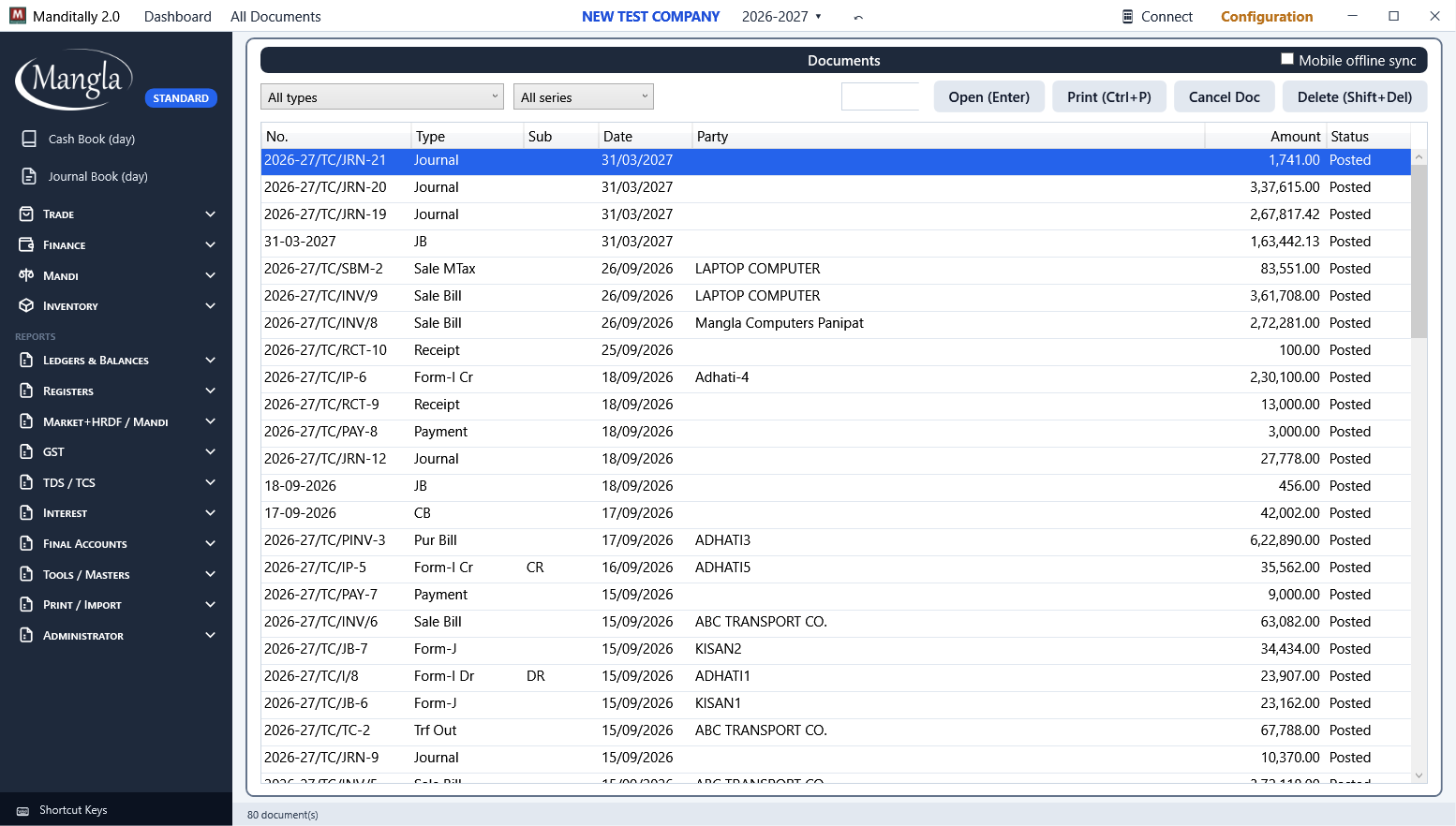Click the Inventory box icon
Screen dimensions: 1456x826
26,306
